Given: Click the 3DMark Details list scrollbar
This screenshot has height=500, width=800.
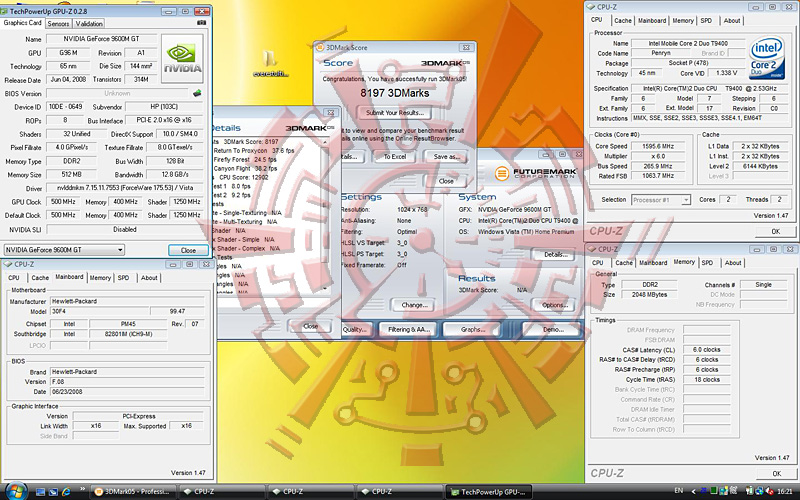Looking at the screenshot, I should pyautogui.click(x=325, y=214).
